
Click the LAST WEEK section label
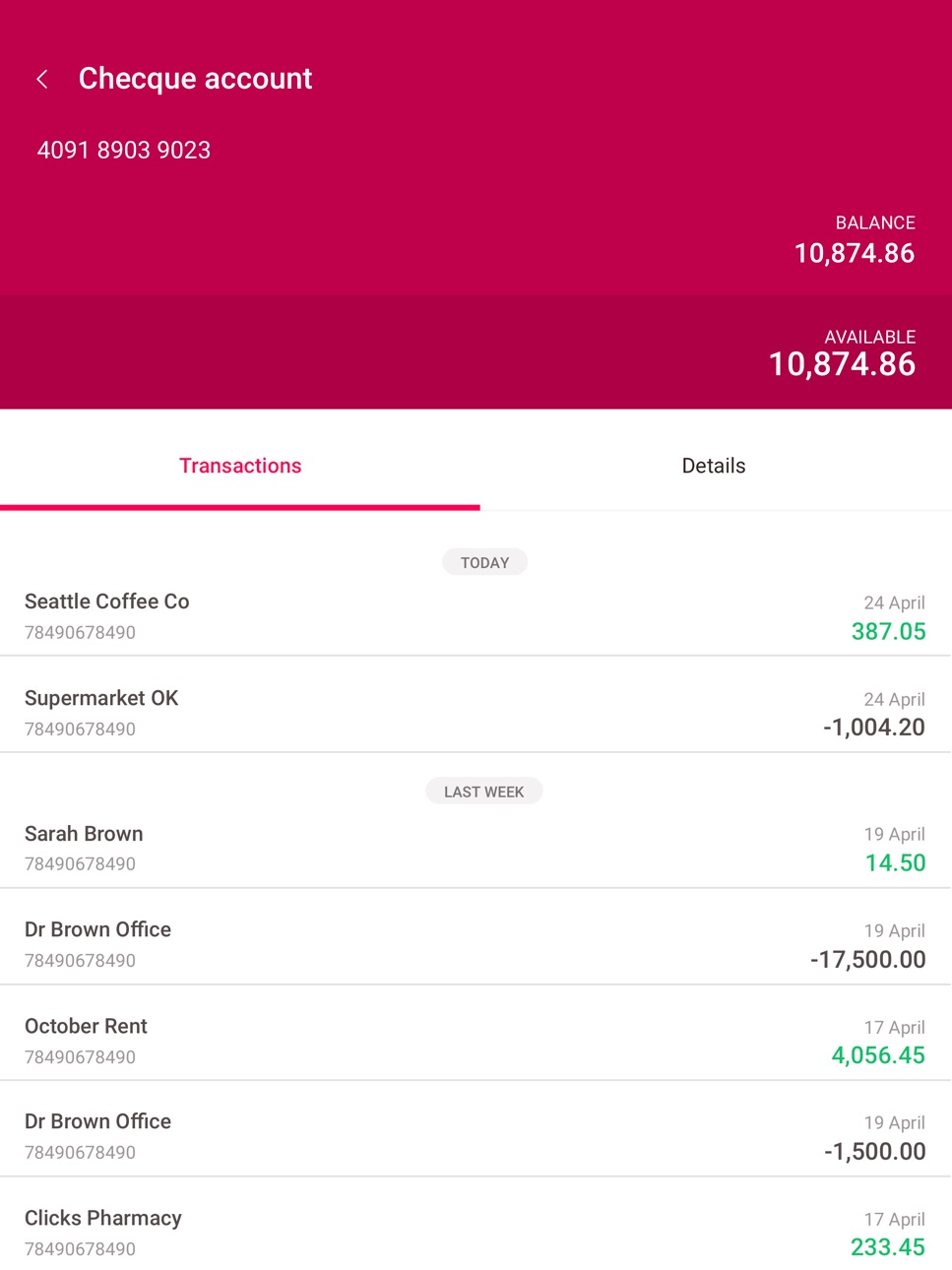pyautogui.click(x=483, y=792)
